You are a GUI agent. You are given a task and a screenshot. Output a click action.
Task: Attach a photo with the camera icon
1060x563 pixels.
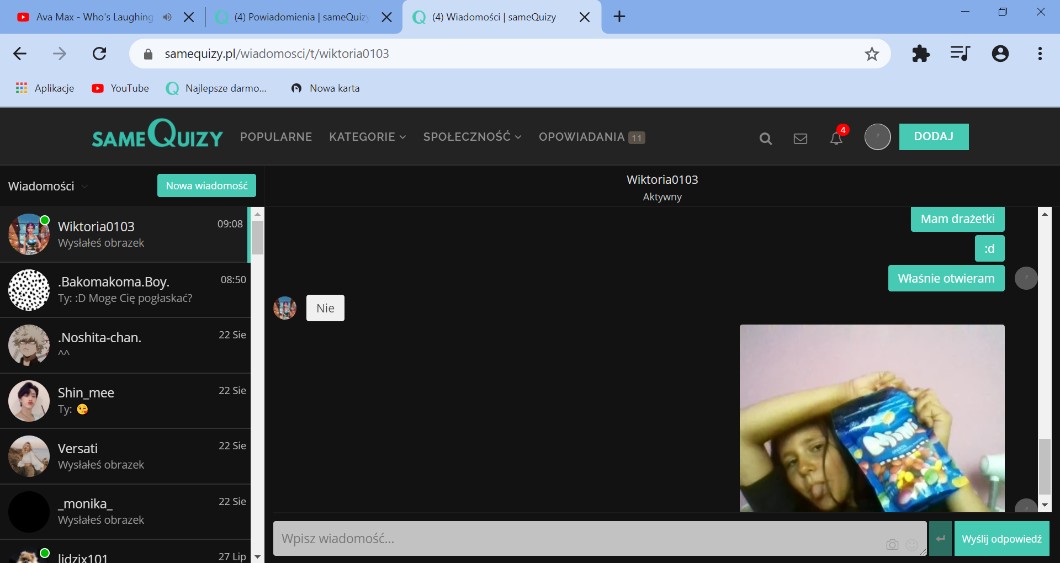click(892, 544)
